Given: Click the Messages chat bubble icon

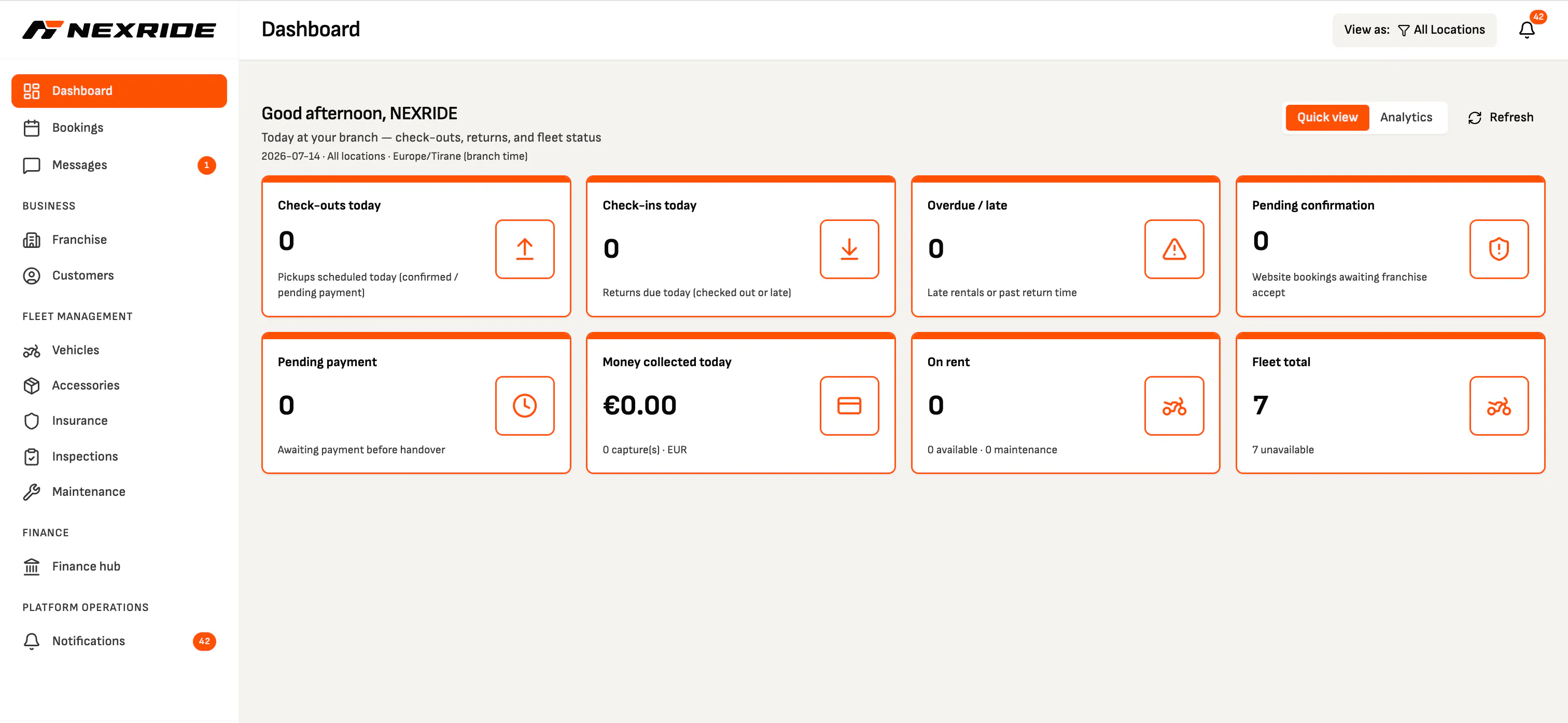Looking at the screenshot, I should click(x=32, y=165).
